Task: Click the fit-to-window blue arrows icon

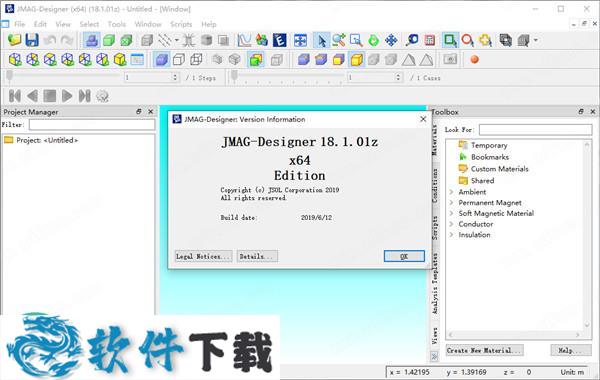Action: point(300,40)
